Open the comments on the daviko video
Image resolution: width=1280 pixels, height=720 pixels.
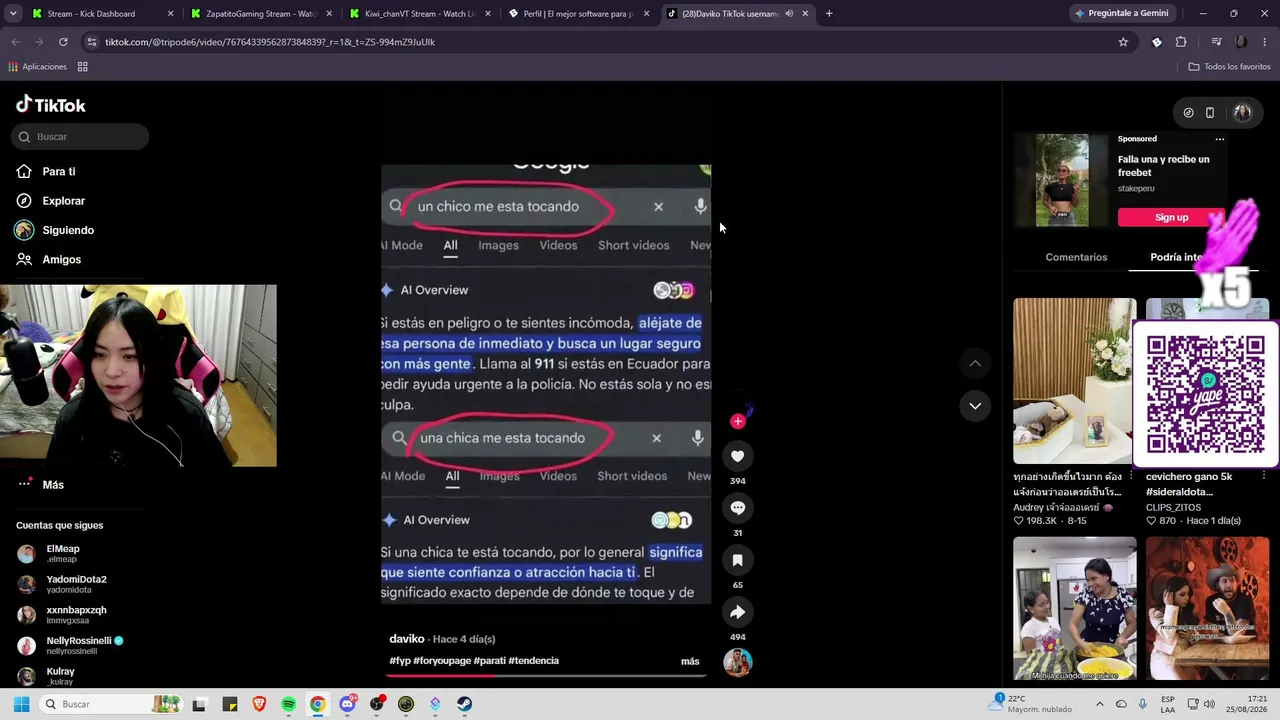737,508
